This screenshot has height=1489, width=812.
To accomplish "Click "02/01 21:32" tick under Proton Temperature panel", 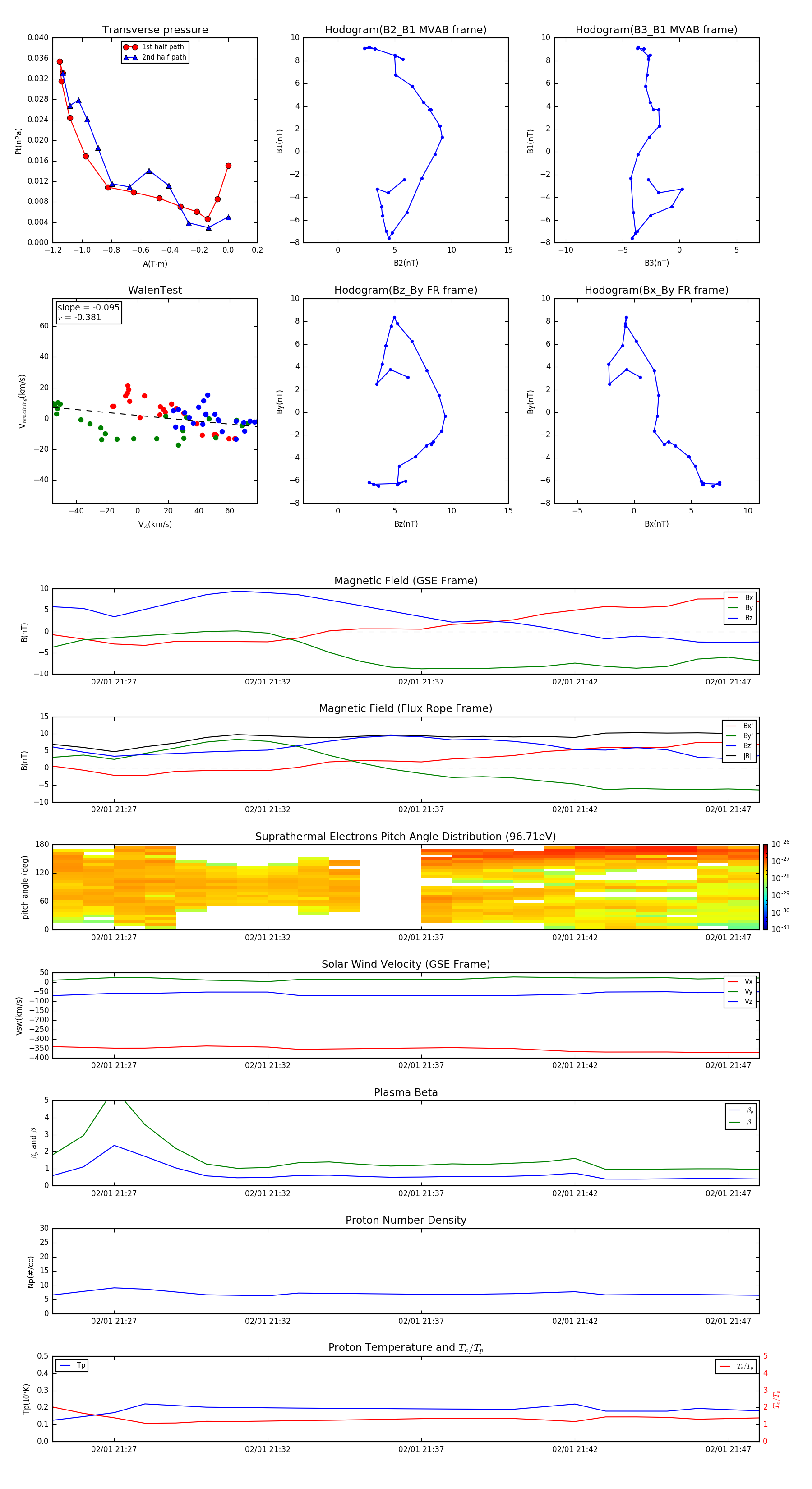I will click(268, 1449).
